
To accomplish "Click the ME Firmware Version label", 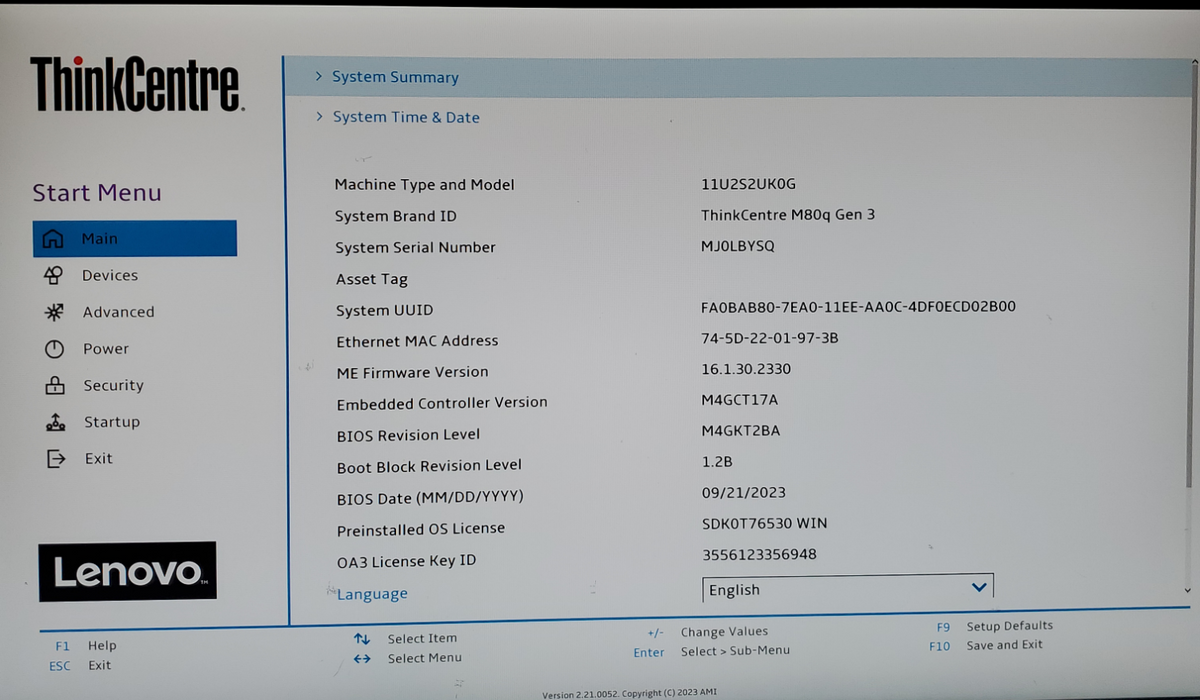I will tap(413, 372).
